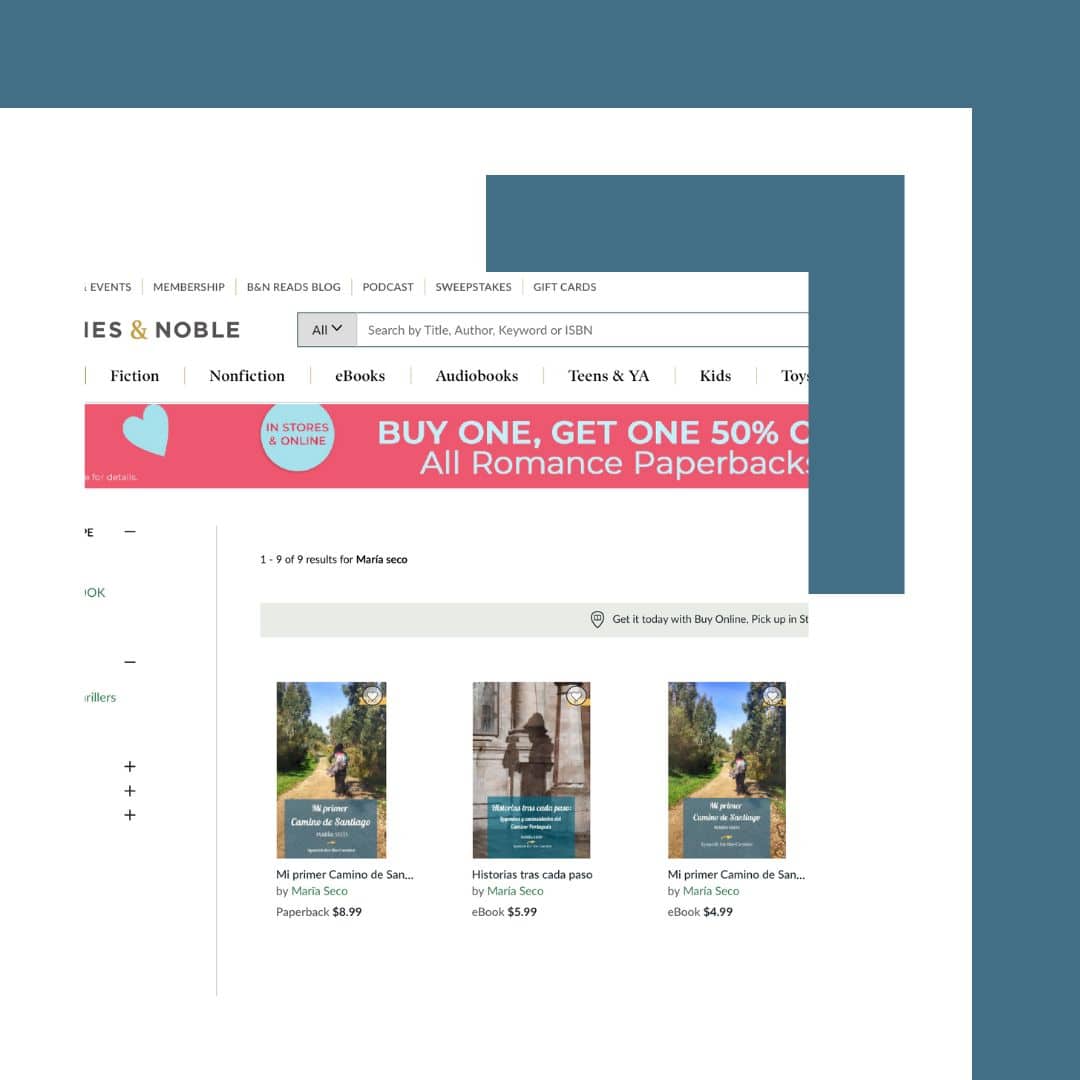Open the Fiction category menu
The width and height of the screenshot is (1080, 1080).
pyautogui.click(x=135, y=376)
